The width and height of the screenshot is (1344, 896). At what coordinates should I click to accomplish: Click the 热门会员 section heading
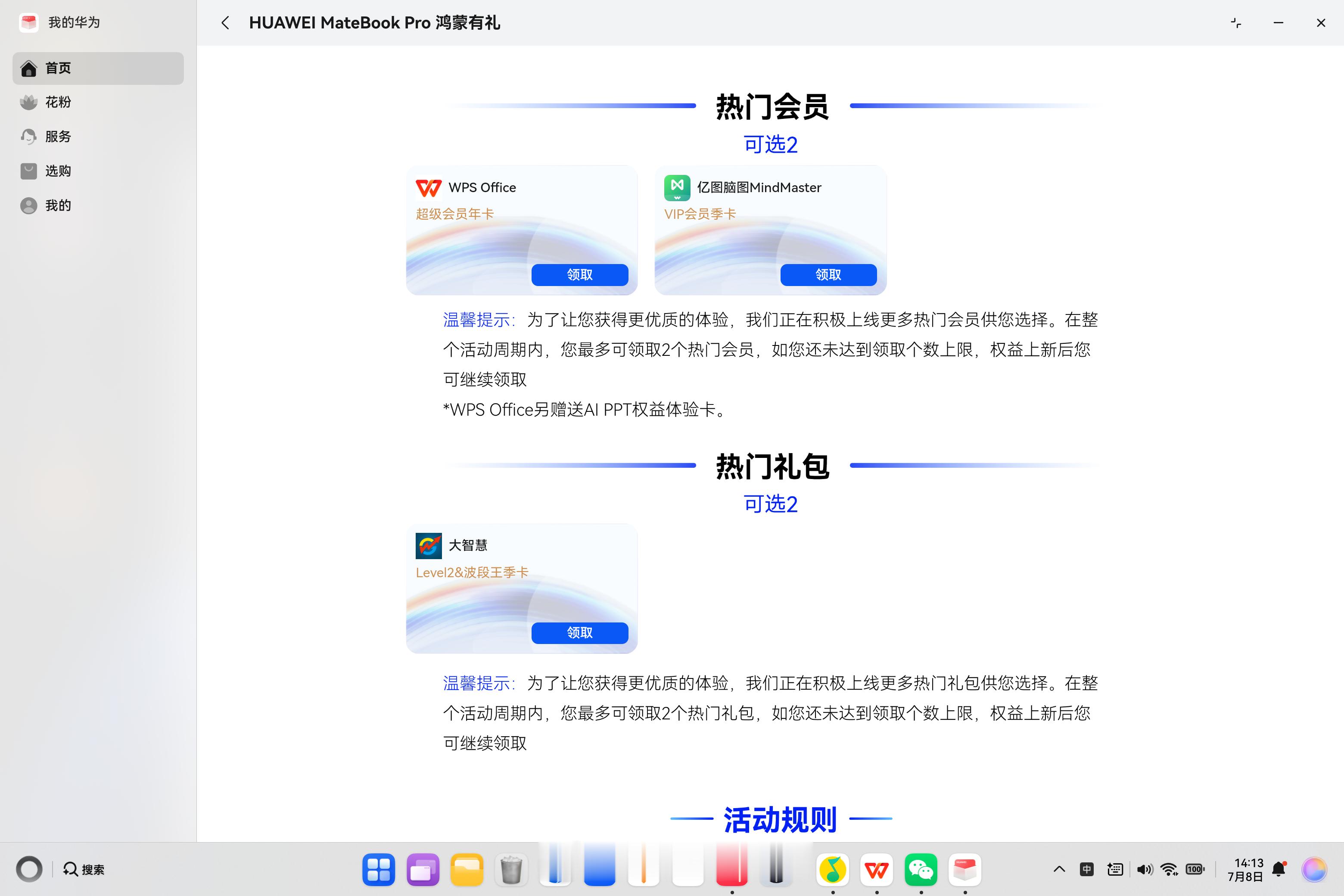pos(772,107)
